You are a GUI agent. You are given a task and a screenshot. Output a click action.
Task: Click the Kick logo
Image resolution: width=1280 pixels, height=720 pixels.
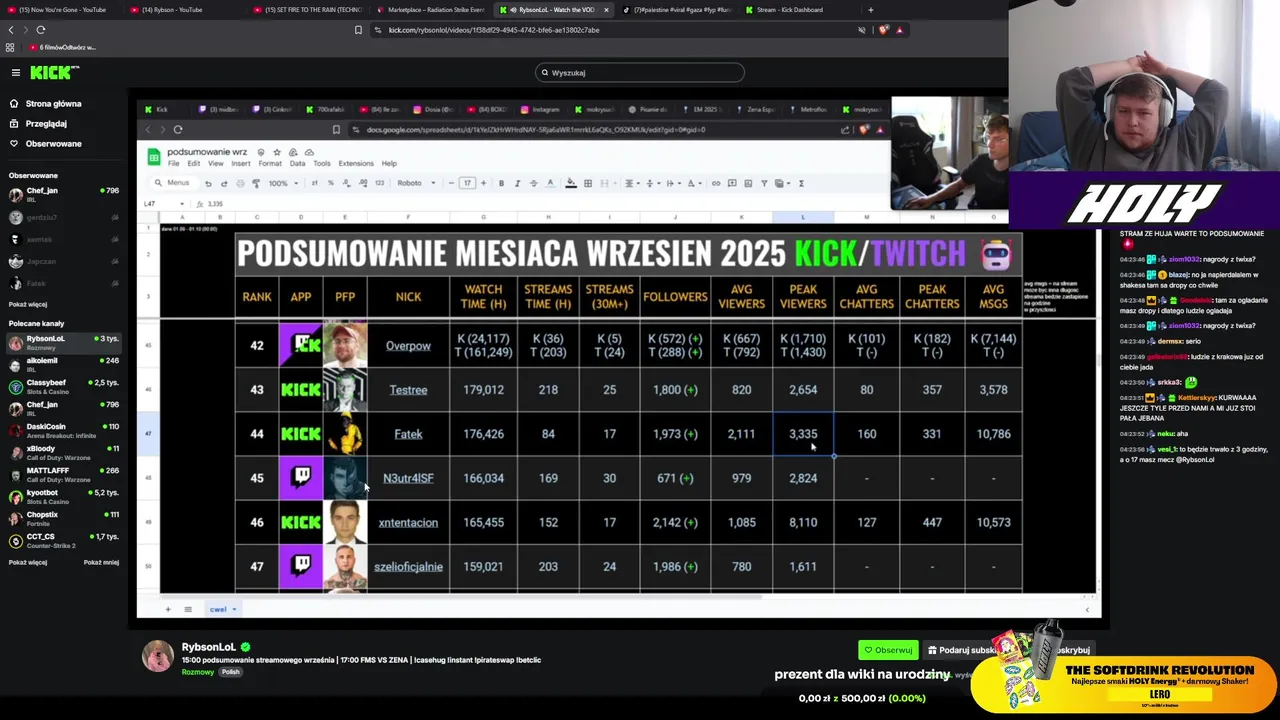pos(54,72)
